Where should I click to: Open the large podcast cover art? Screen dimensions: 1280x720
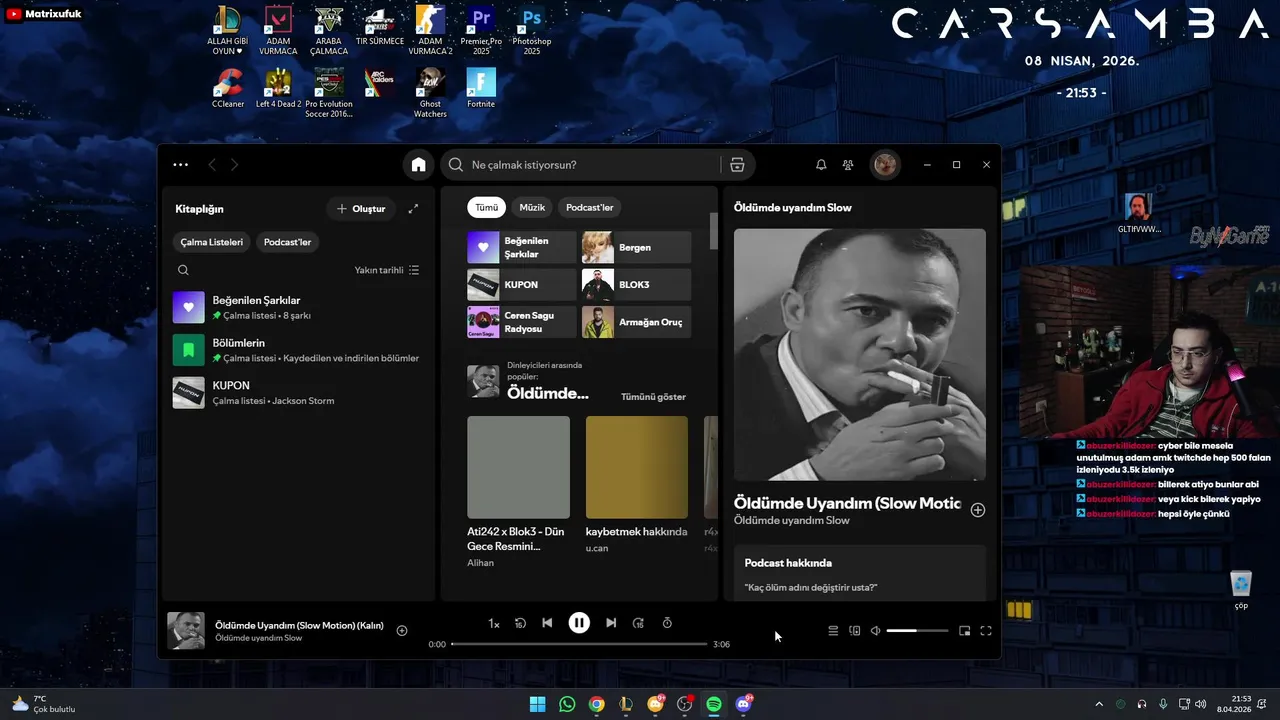point(860,355)
